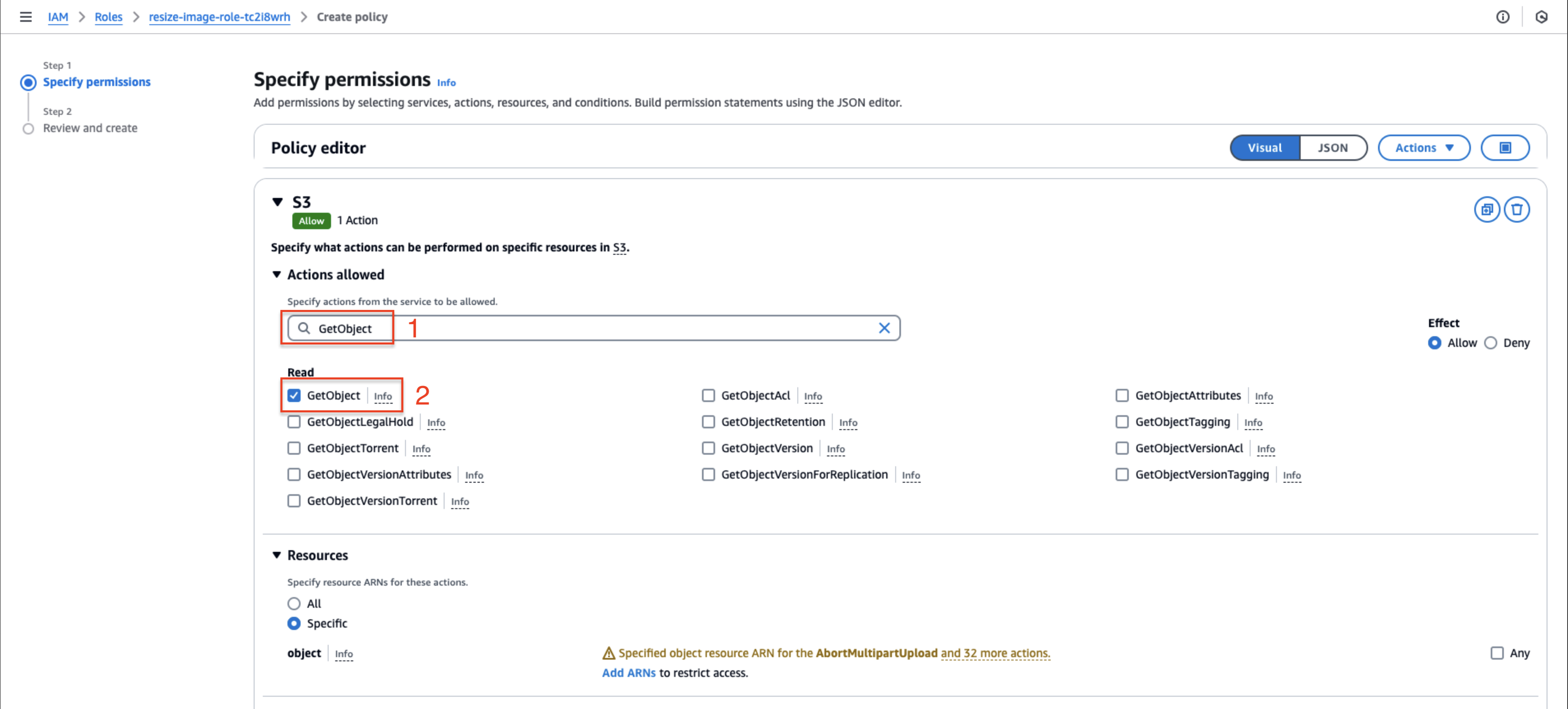Open Info link for GetObject

point(383,396)
